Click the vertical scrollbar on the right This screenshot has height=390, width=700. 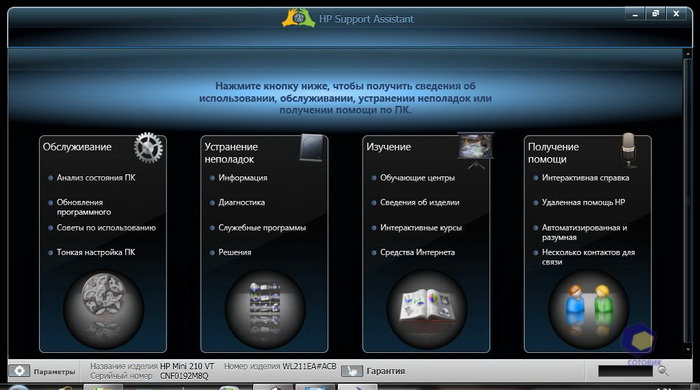[688, 200]
